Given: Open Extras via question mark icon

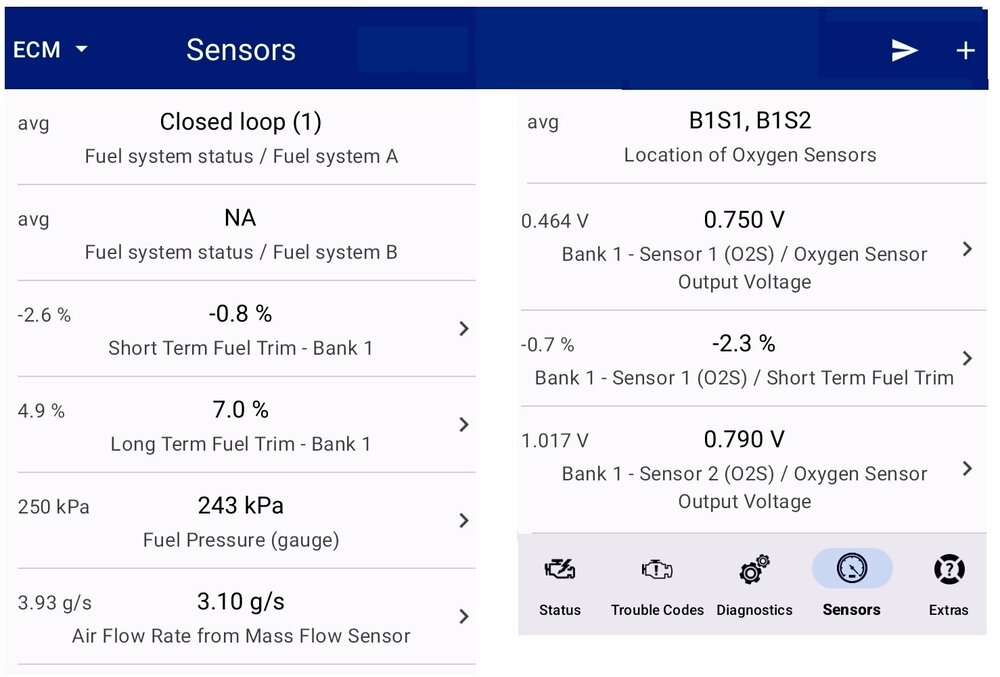Looking at the screenshot, I should (x=948, y=570).
